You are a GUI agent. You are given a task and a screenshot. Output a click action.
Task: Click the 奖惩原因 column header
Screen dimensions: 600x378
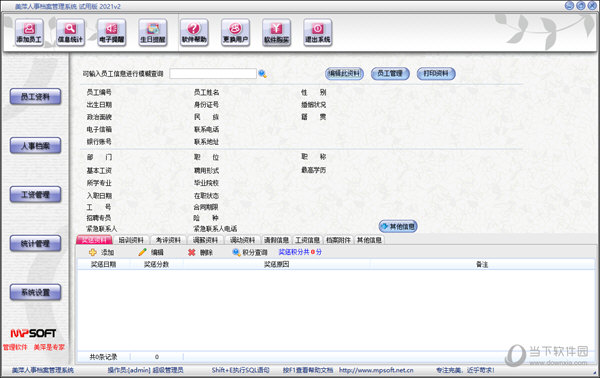tap(276, 264)
